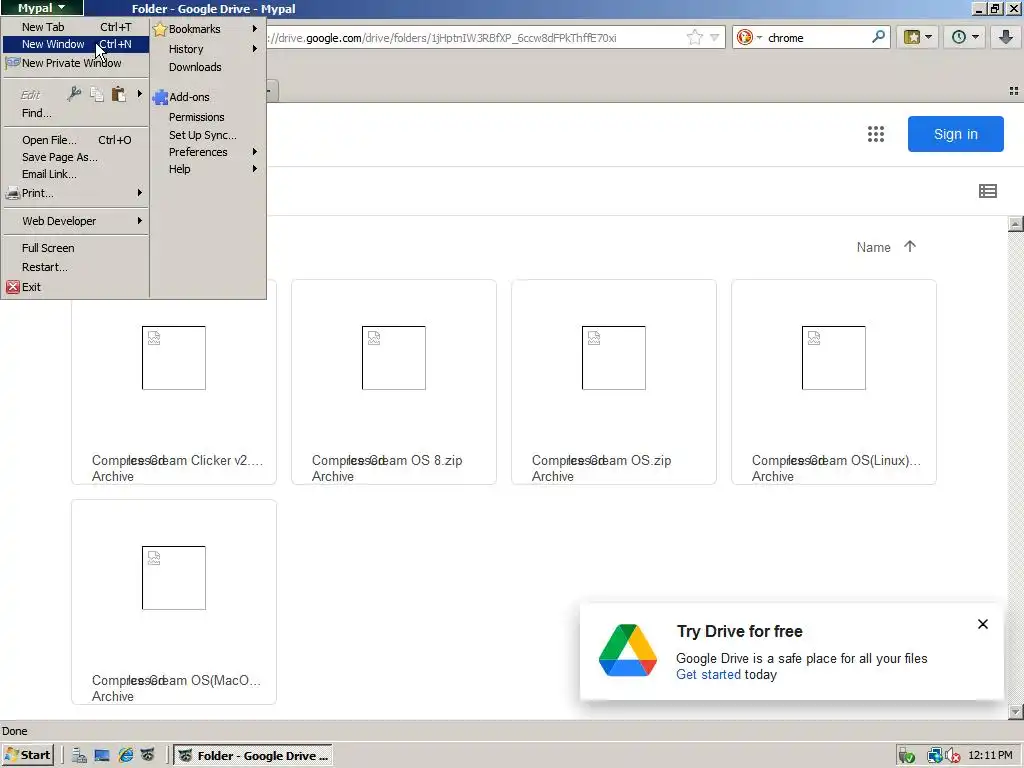Screen dimensions: 1024x768
Task: Click the tab groups grid icon
Action: pos(1014,91)
